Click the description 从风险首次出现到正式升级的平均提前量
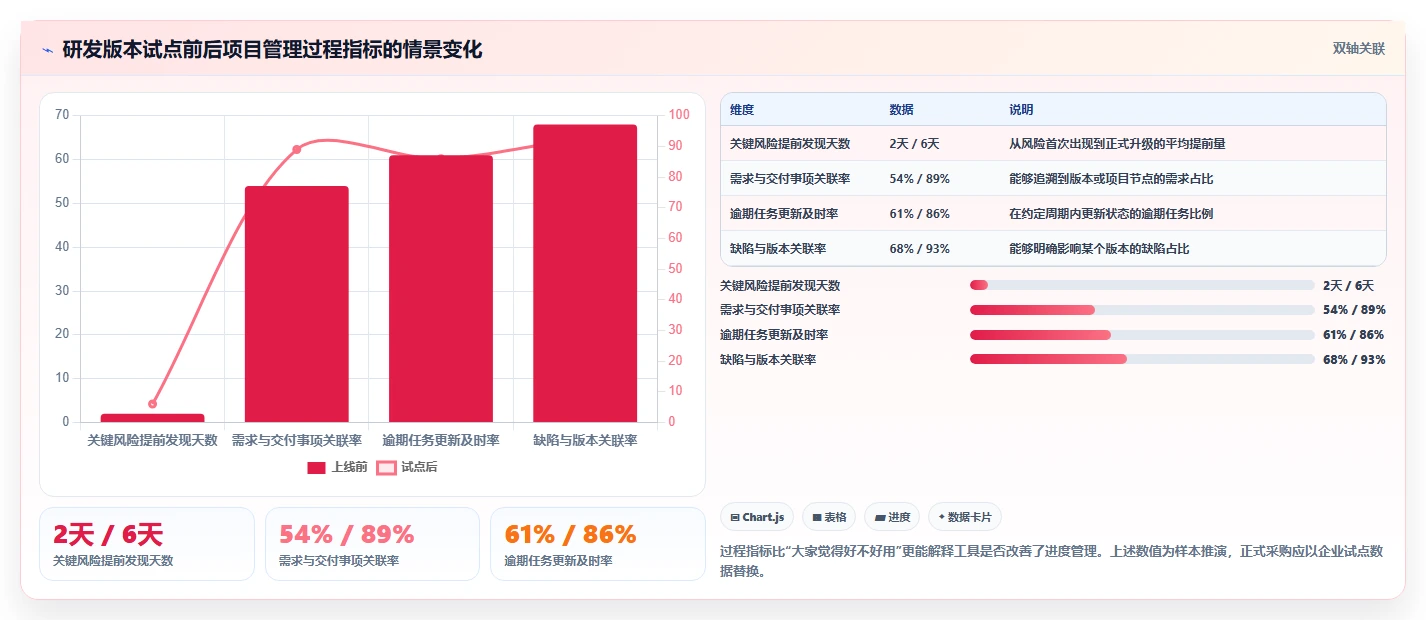 click(1117, 144)
